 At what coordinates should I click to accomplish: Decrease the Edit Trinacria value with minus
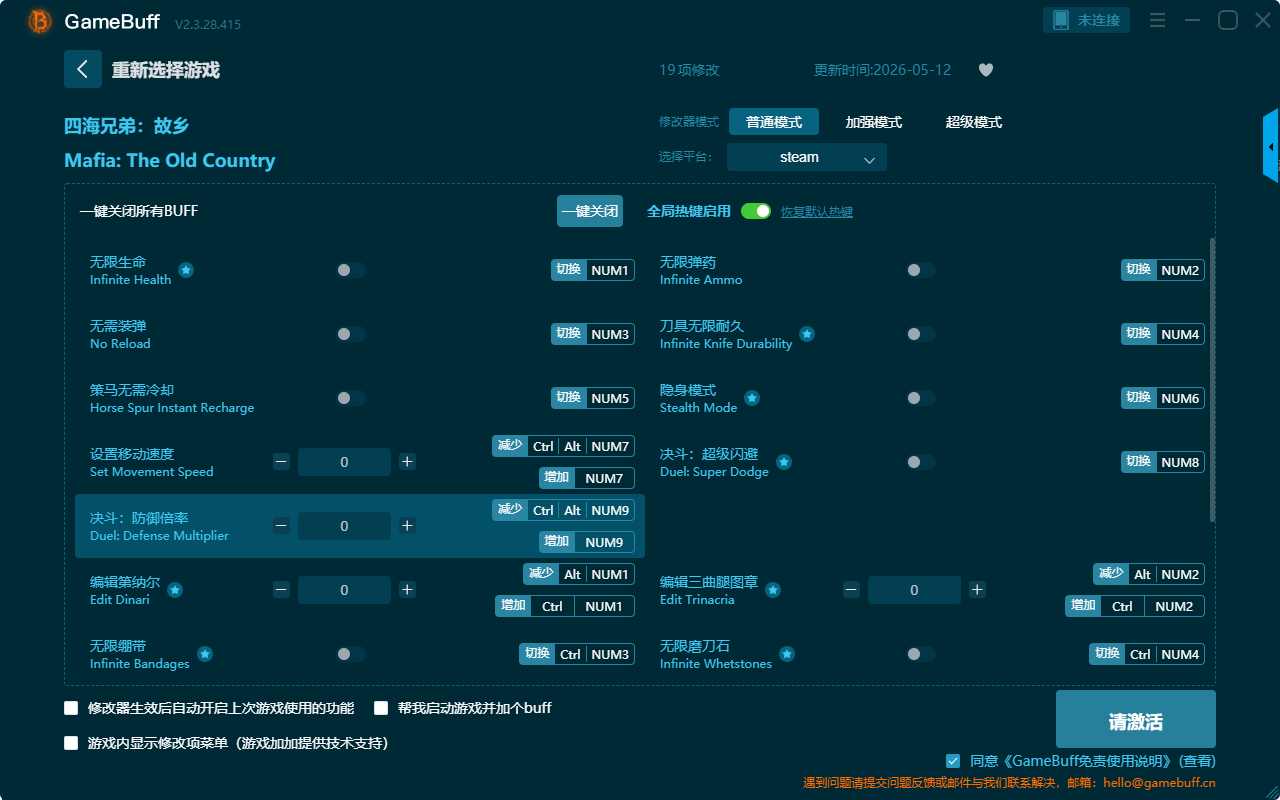851,590
